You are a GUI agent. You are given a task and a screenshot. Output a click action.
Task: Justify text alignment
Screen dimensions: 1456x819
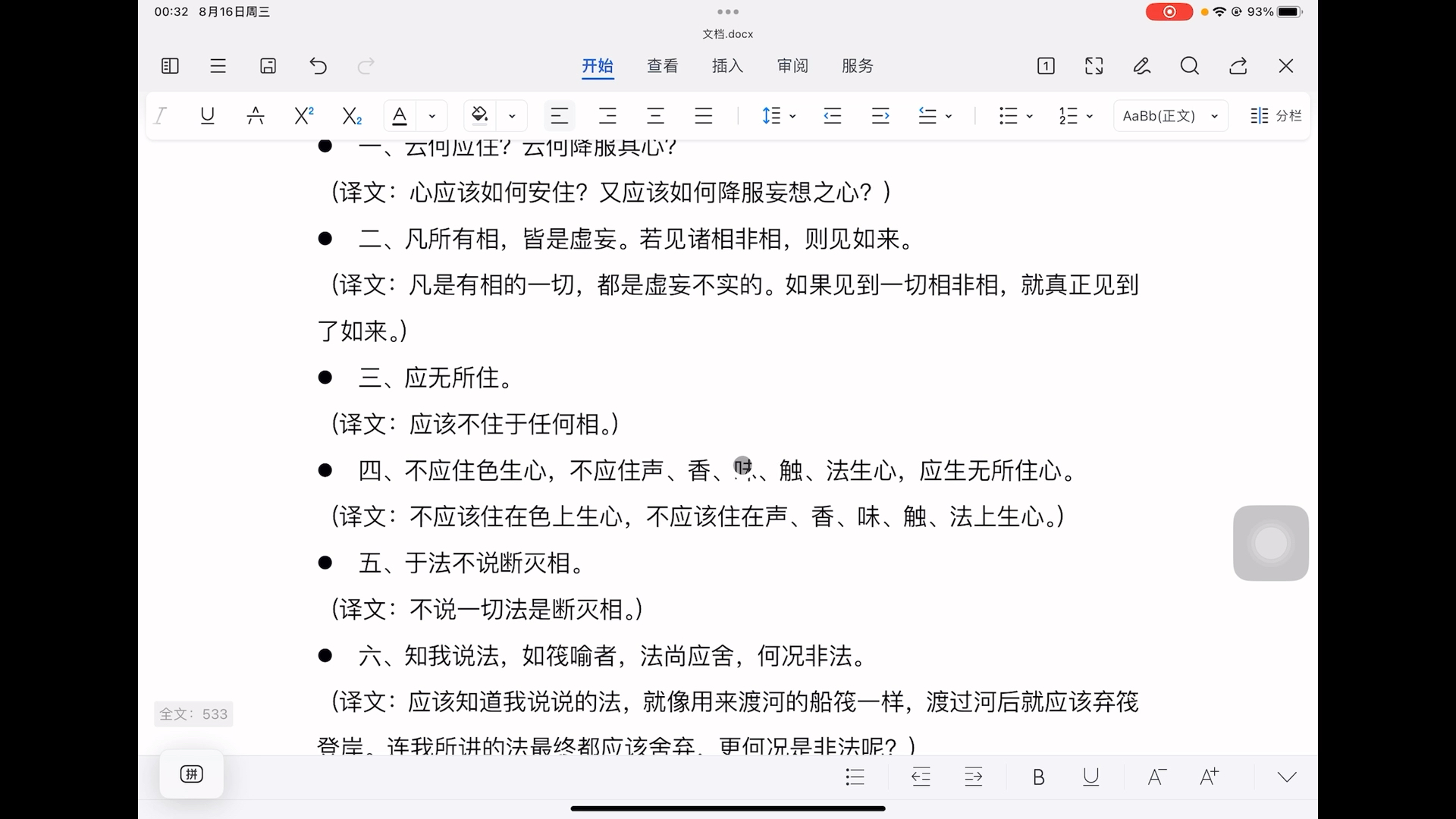[704, 115]
